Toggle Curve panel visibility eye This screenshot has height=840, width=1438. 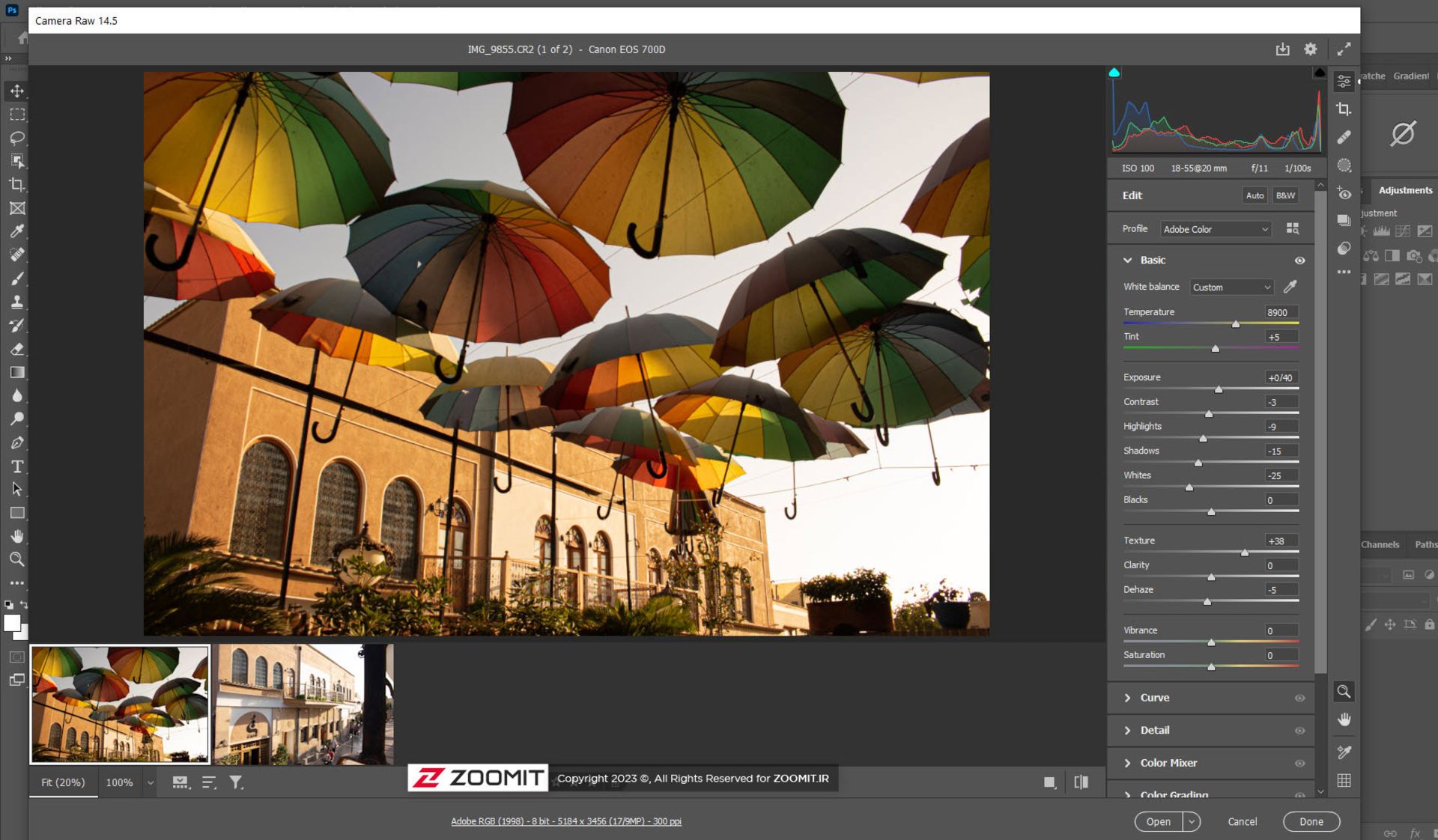[x=1299, y=698]
